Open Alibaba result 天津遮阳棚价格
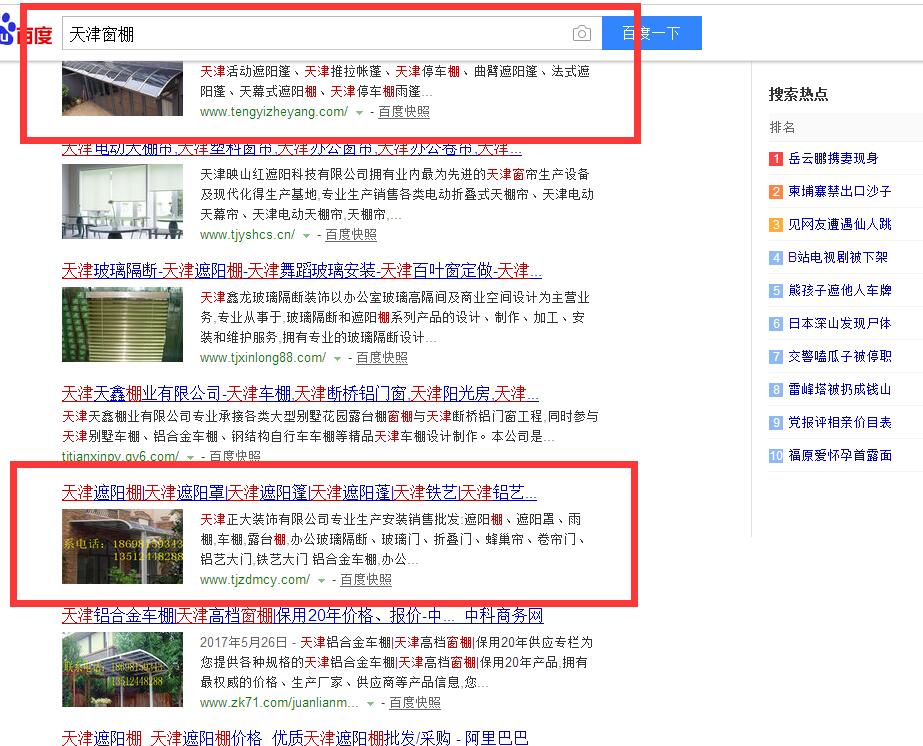The height and width of the screenshot is (746, 923). click(295, 738)
